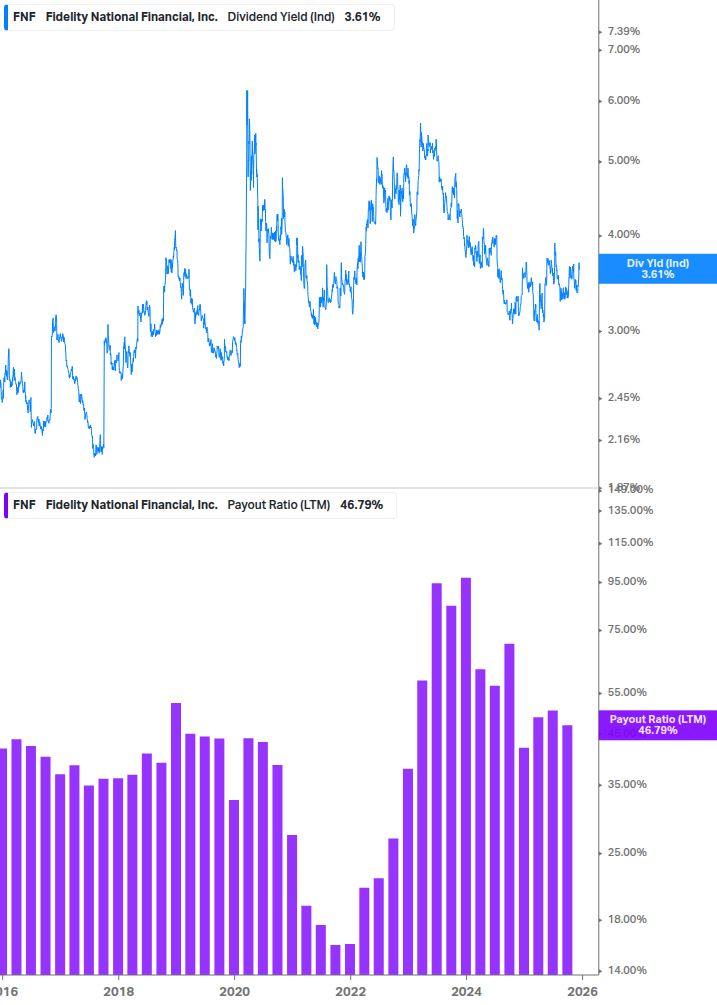Click the 7.39% dividend yield axis value
This screenshot has height=1005, width=717.
623,31
